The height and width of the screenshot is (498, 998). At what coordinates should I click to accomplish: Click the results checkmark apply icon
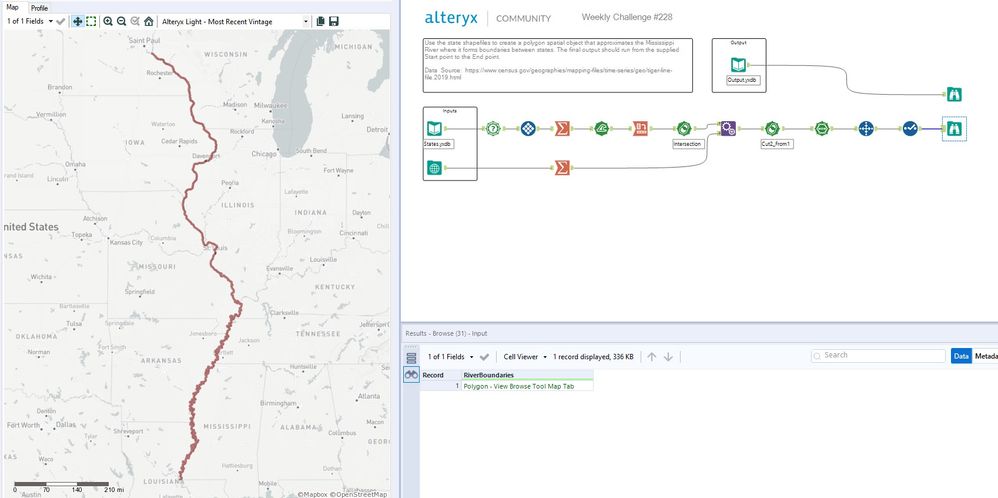coord(484,357)
